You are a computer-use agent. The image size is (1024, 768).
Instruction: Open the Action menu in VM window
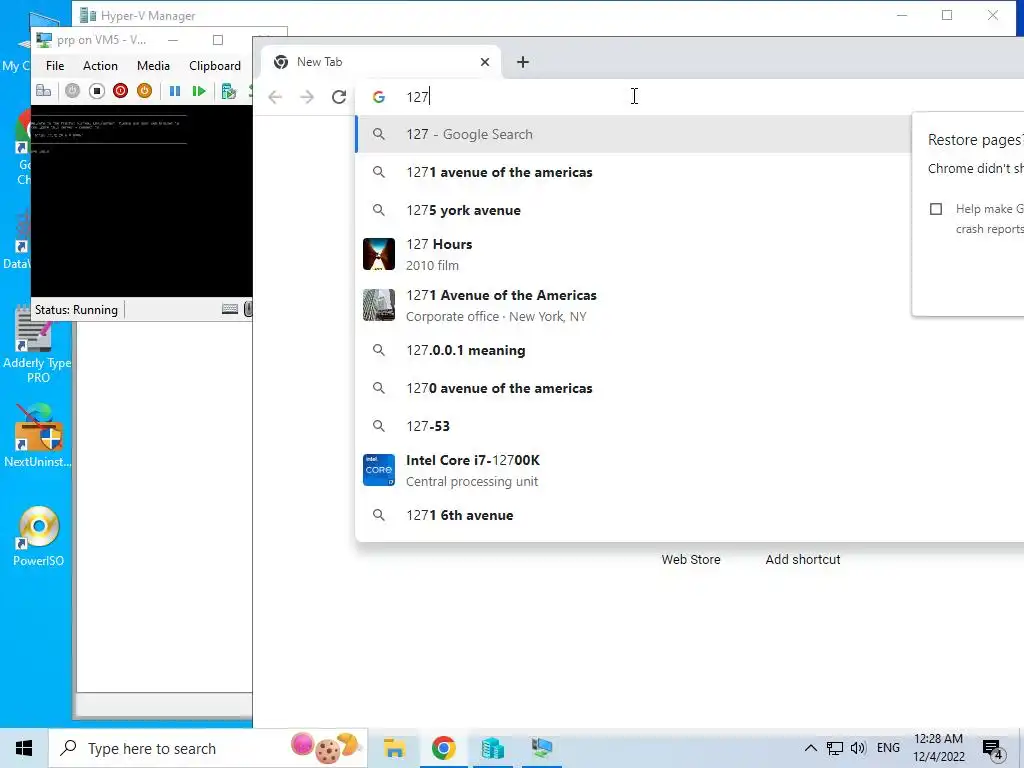tap(100, 65)
